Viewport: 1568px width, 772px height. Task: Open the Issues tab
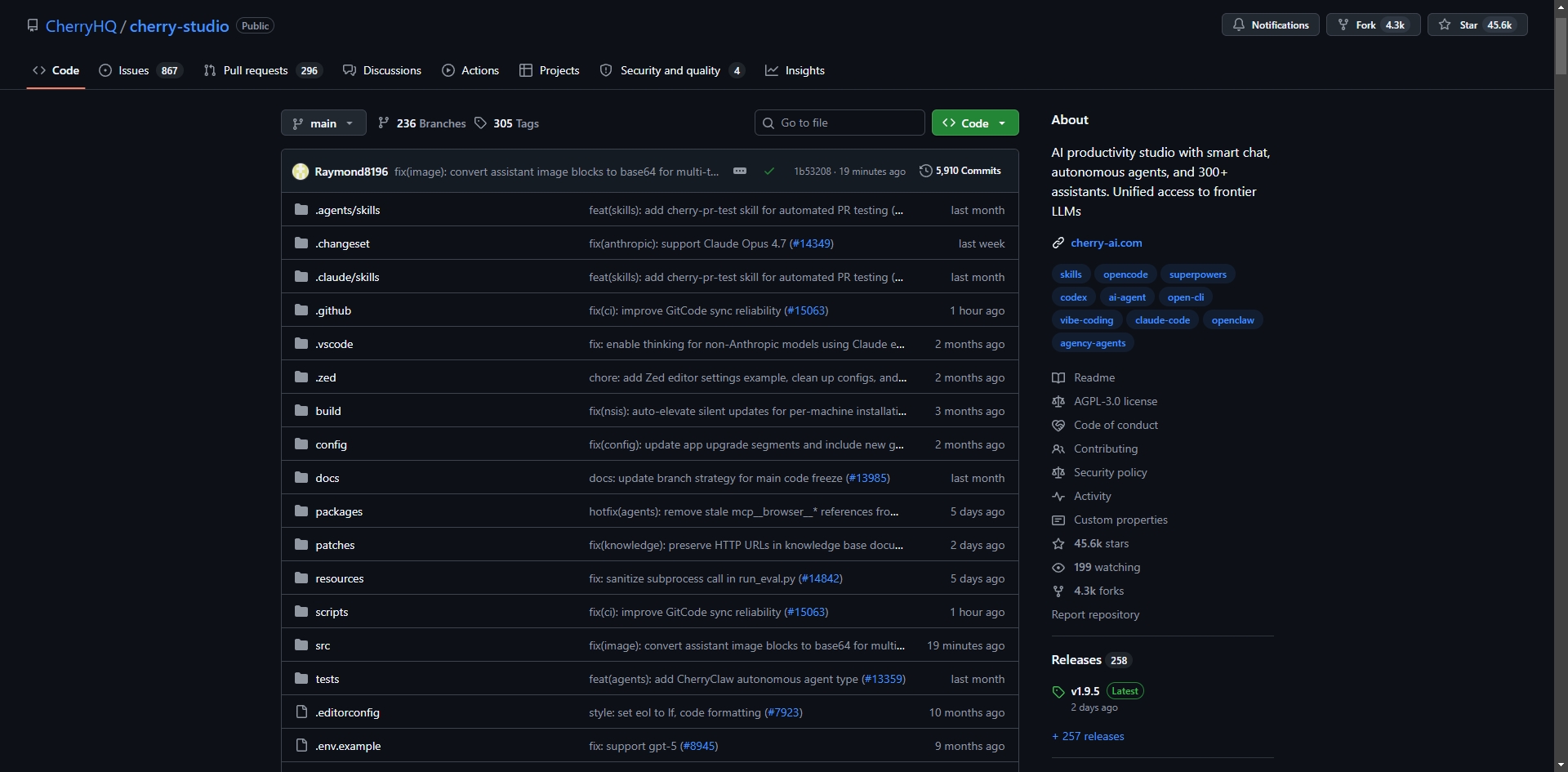click(140, 70)
